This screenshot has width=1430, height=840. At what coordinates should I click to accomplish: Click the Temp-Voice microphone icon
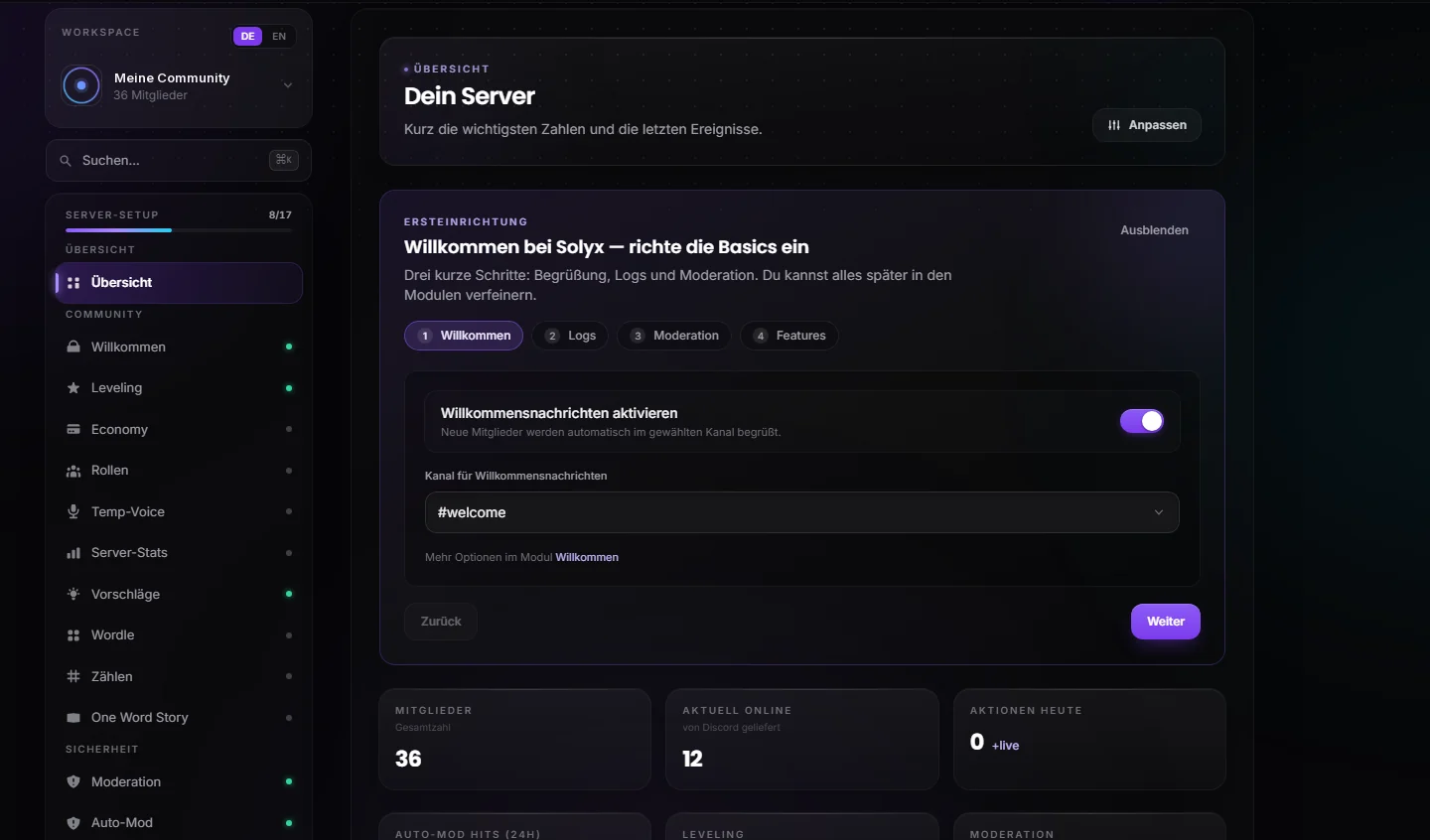[x=73, y=512]
